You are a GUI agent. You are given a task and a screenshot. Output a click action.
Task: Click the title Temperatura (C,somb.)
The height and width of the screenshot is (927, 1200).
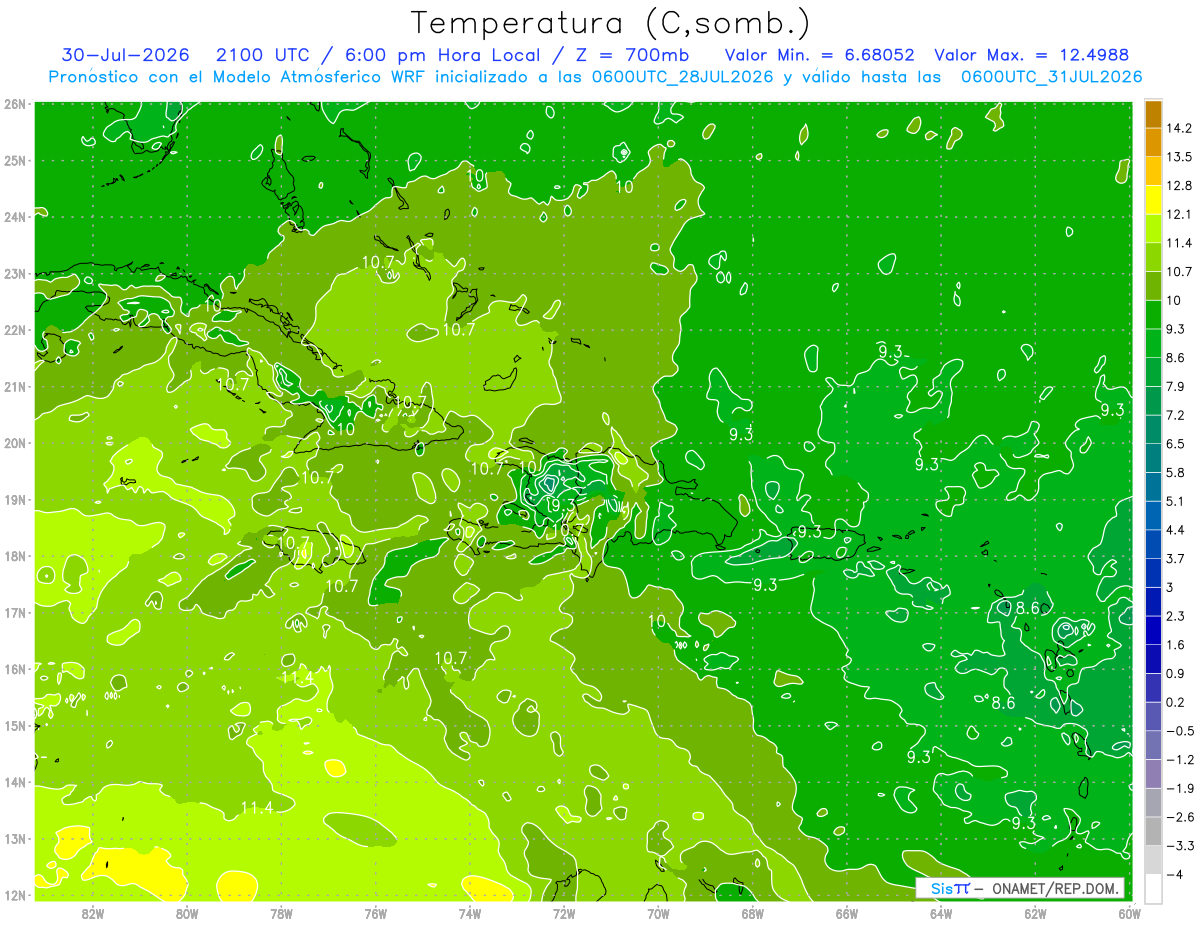pos(611,24)
